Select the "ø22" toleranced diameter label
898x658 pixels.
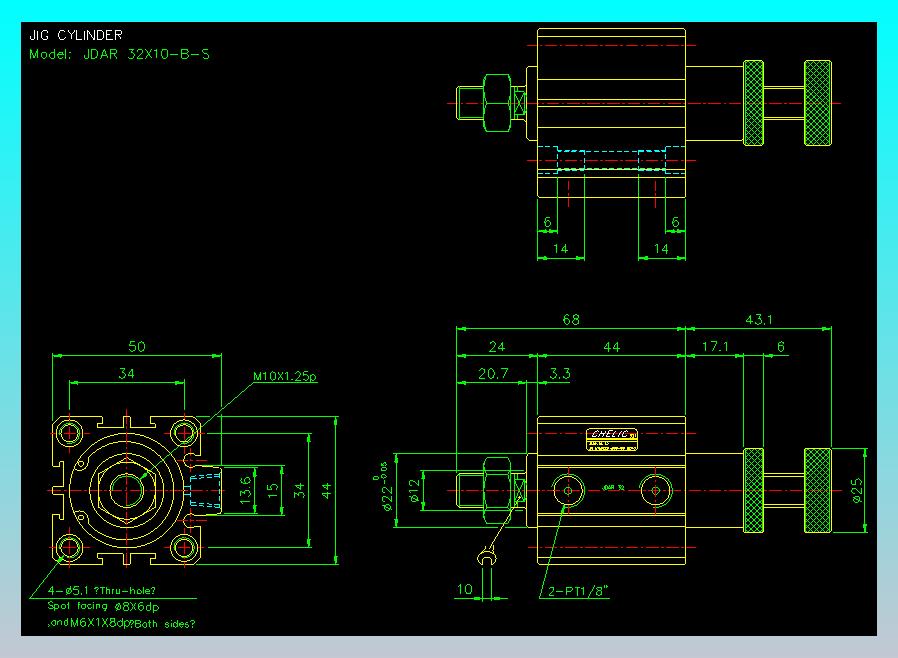coord(385,487)
